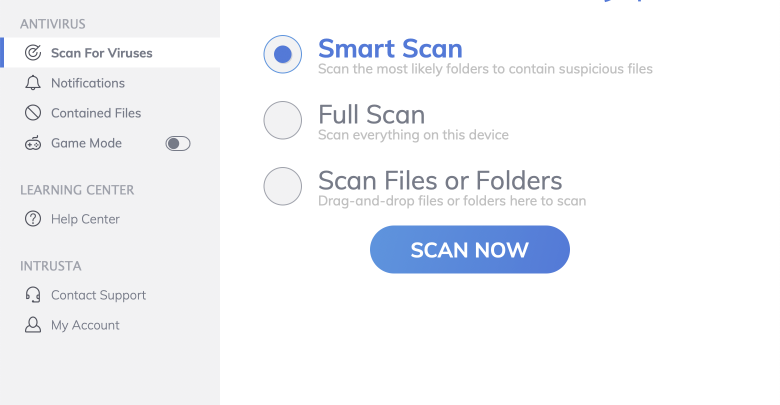Pick the Scan Files or Folders radio button
Viewport: 780px width, 405px height.
coord(282,186)
